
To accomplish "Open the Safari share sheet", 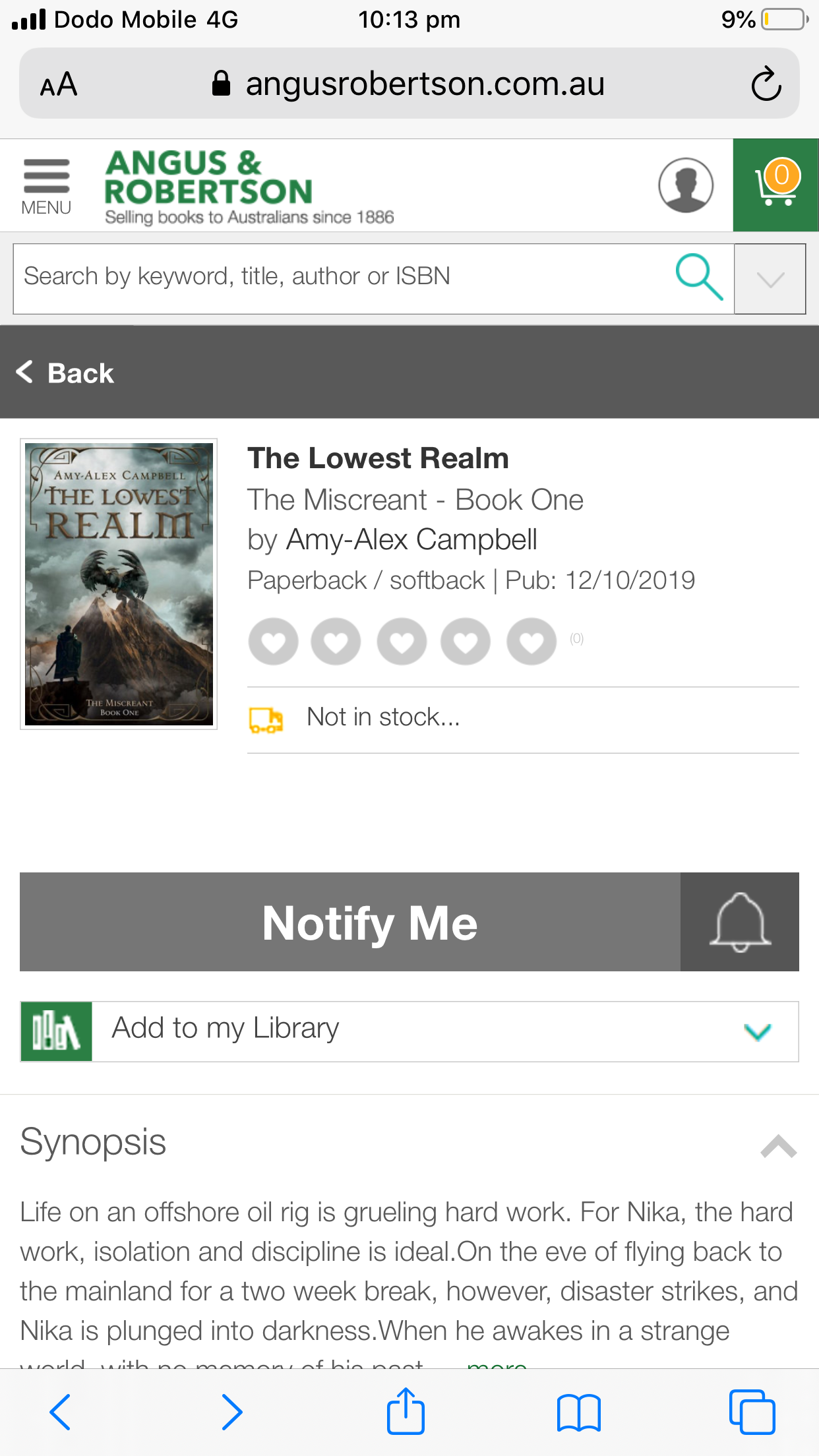I will [x=406, y=1411].
